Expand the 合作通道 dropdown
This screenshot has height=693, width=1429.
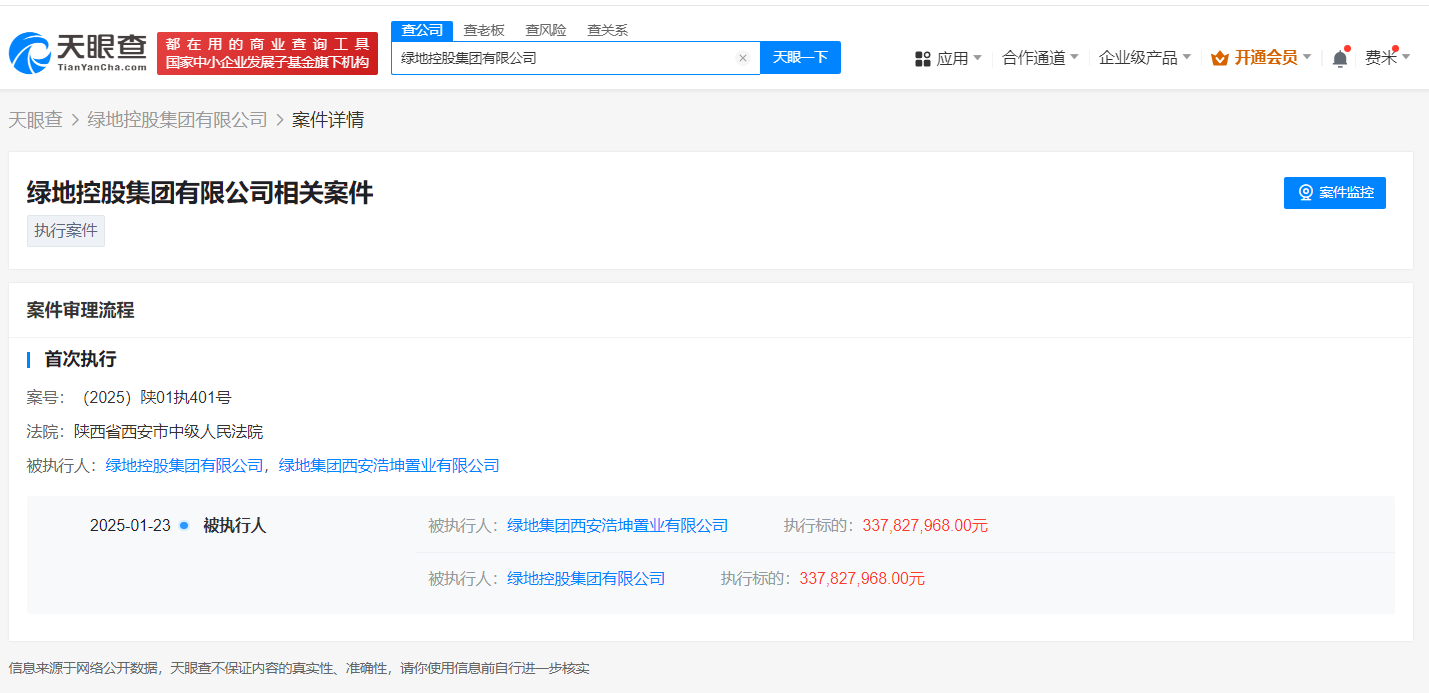click(1040, 58)
